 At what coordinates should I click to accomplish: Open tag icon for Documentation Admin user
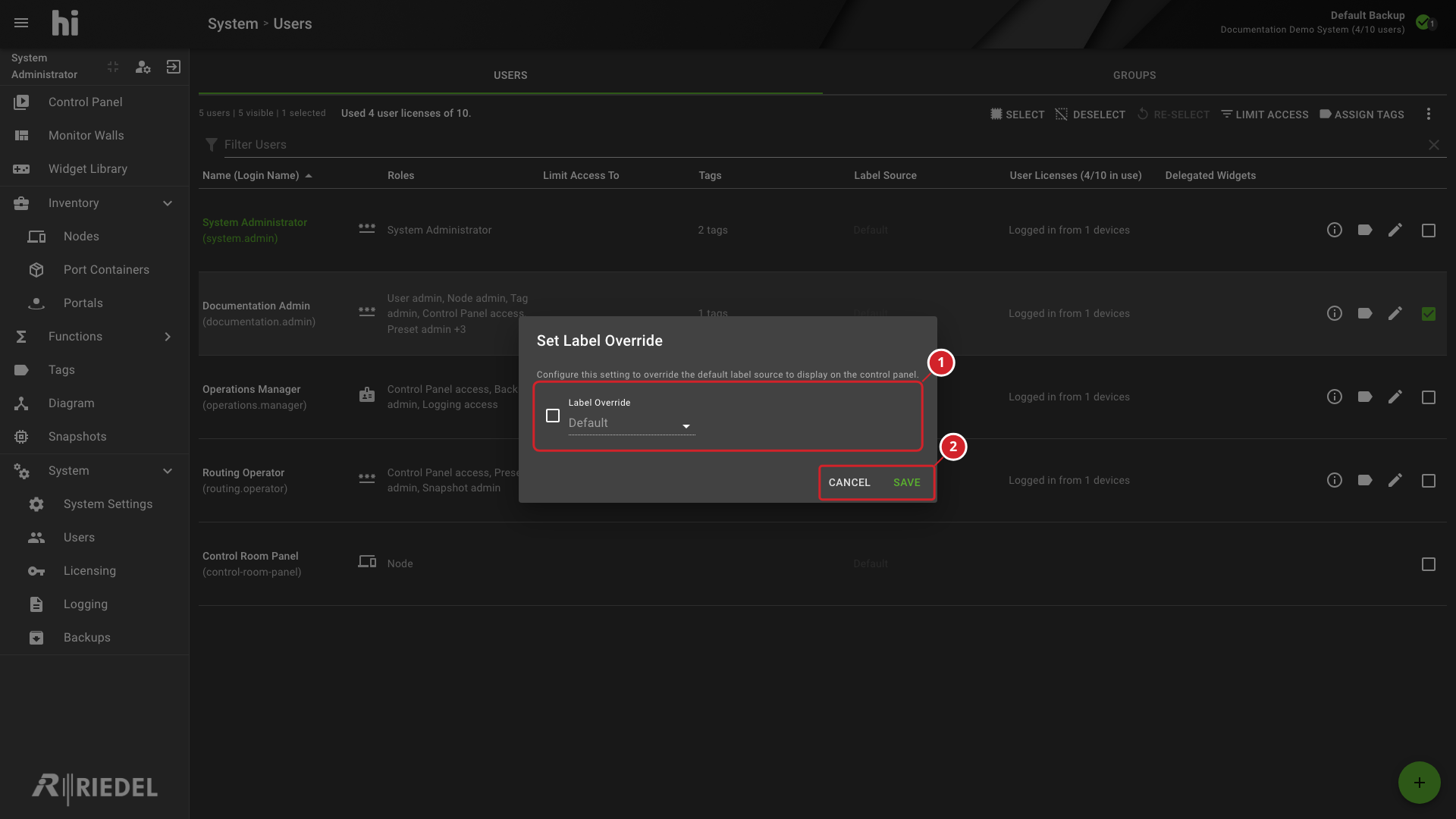[1365, 313]
